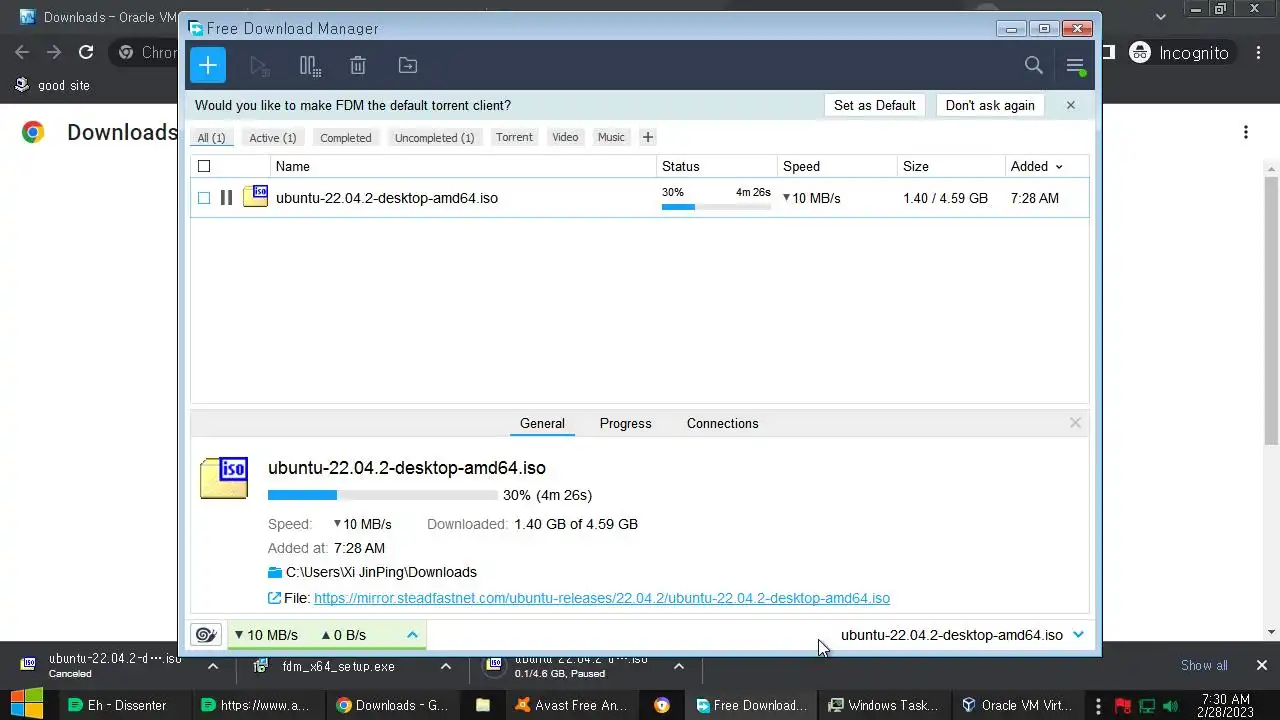The width and height of the screenshot is (1280, 720).
Task: Click the Incognito profile icon
Action: coord(1140,53)
